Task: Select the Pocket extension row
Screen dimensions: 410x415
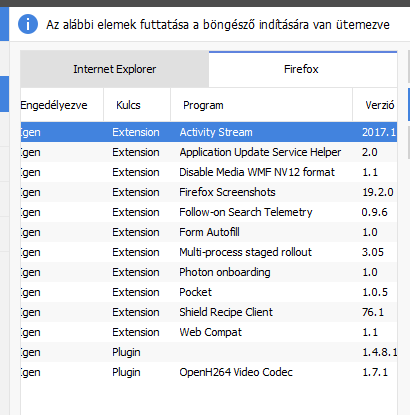Action: [x=209, y=292]
